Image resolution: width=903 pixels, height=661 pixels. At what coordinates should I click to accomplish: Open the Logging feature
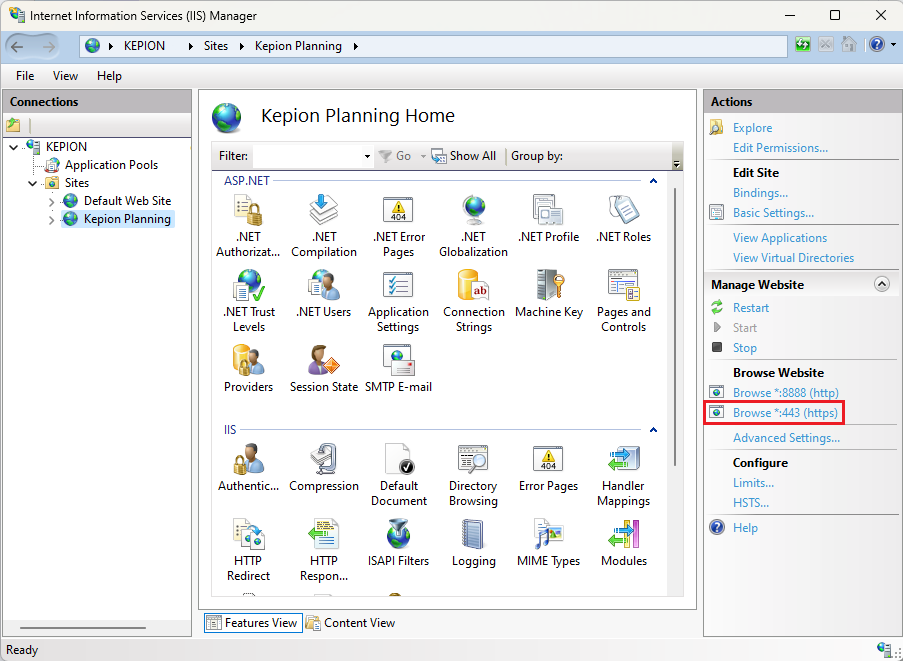(473, 542)
